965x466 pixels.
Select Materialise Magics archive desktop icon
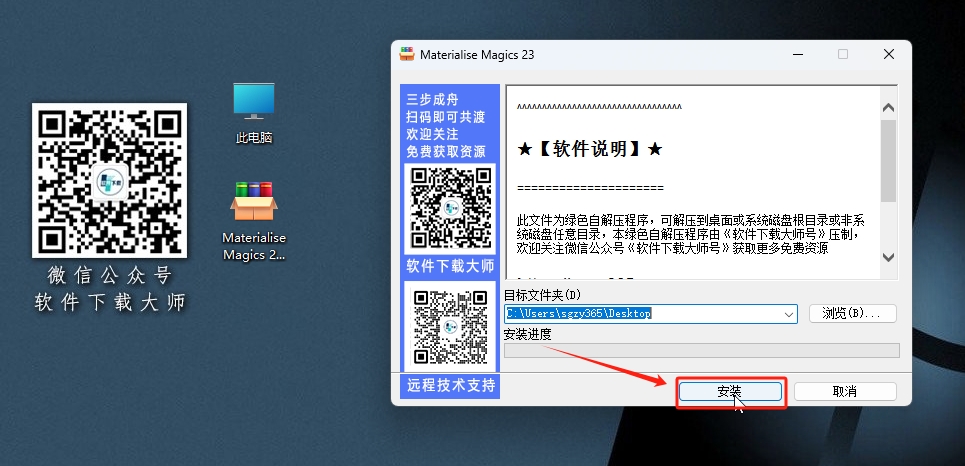tap(254, 221)
